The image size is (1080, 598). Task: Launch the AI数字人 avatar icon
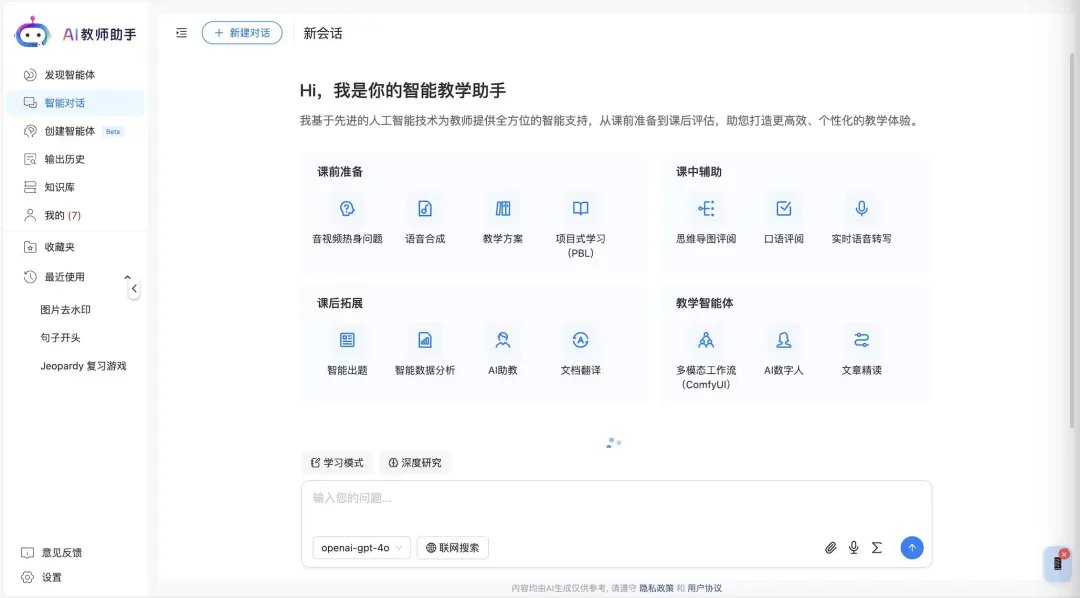pyautogui.click(x=784, y=340)
